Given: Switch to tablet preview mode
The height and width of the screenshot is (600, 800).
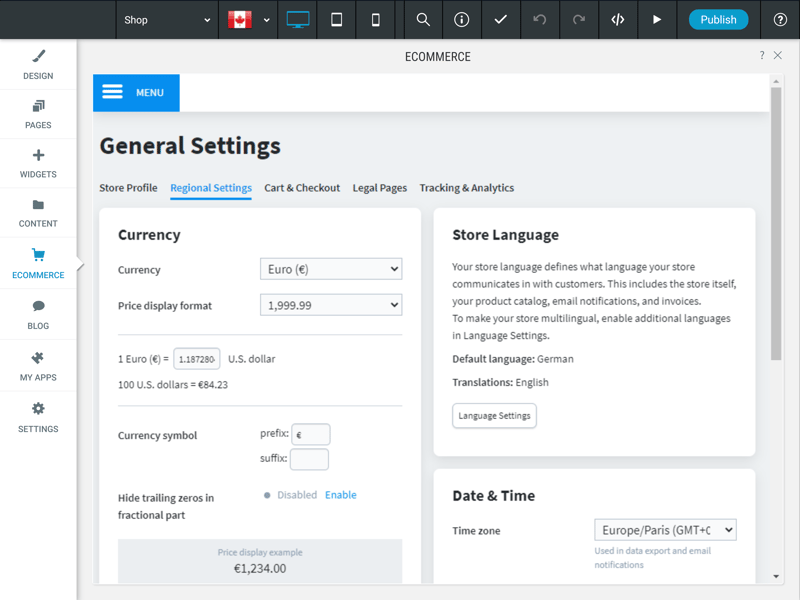Looking at the screenshot, I should point(337,19).
